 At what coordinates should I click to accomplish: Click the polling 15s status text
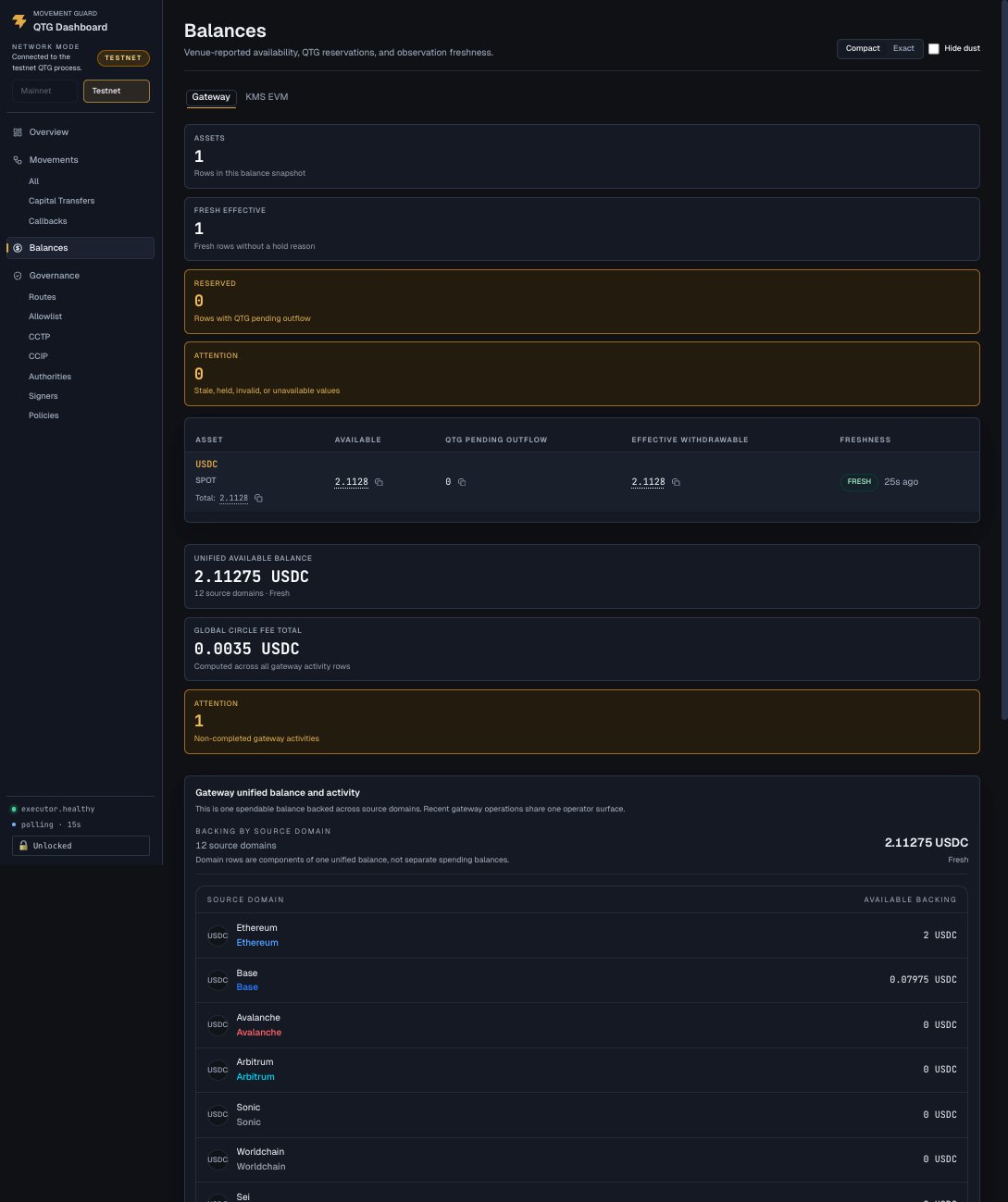click(x=51, y=824)
